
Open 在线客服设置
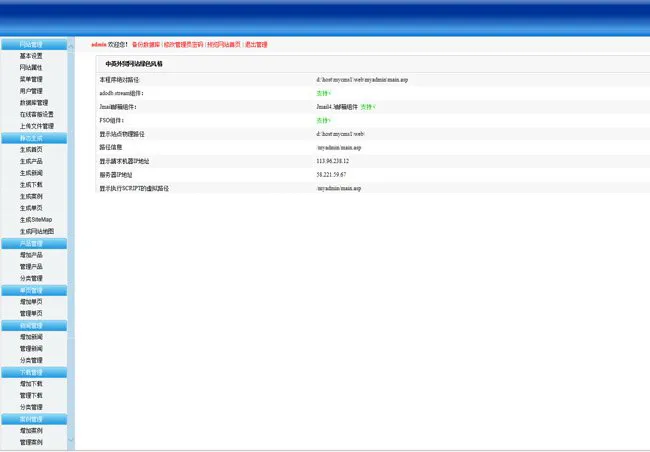click(36, 114)
